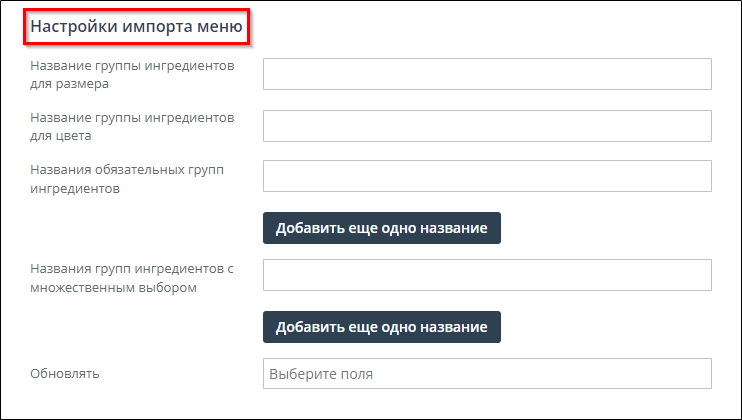Focus the multiple choice ingredient groups input
This screenshot has width=742, height=420.
point(486,276)
